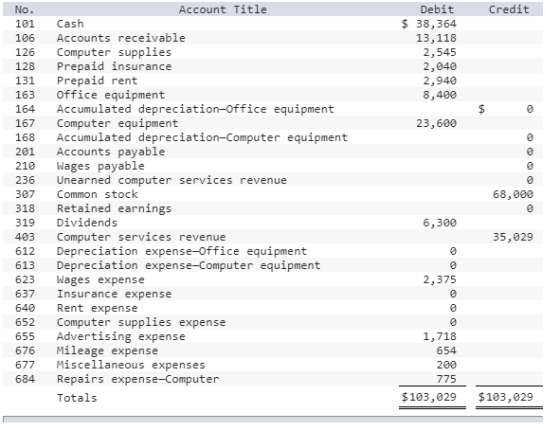Click the Account Title column header
Screen dimensions: 560x431
point(222,9)
